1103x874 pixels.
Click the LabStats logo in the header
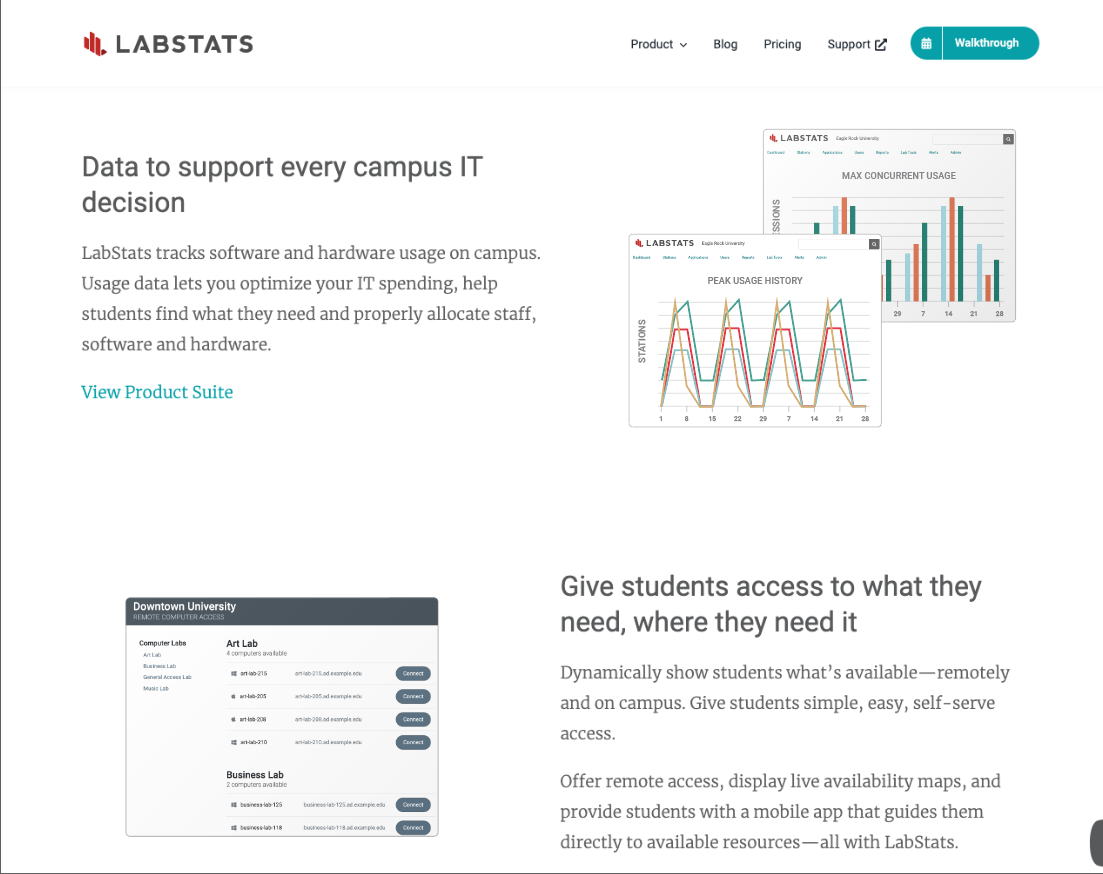click(168, 44)
